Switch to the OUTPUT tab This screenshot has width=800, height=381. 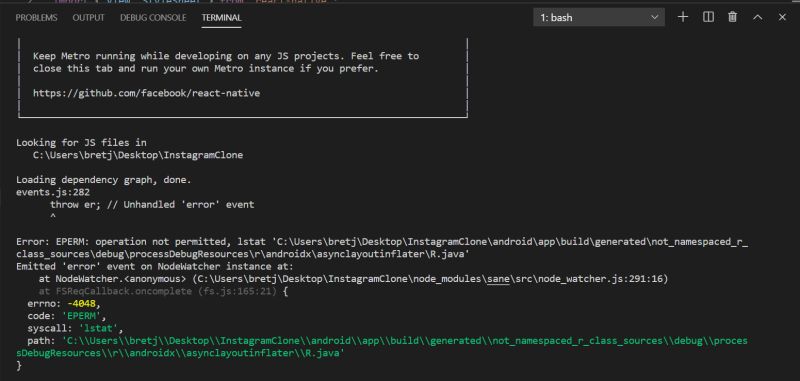pyautogui.click(x=88, y=18)
